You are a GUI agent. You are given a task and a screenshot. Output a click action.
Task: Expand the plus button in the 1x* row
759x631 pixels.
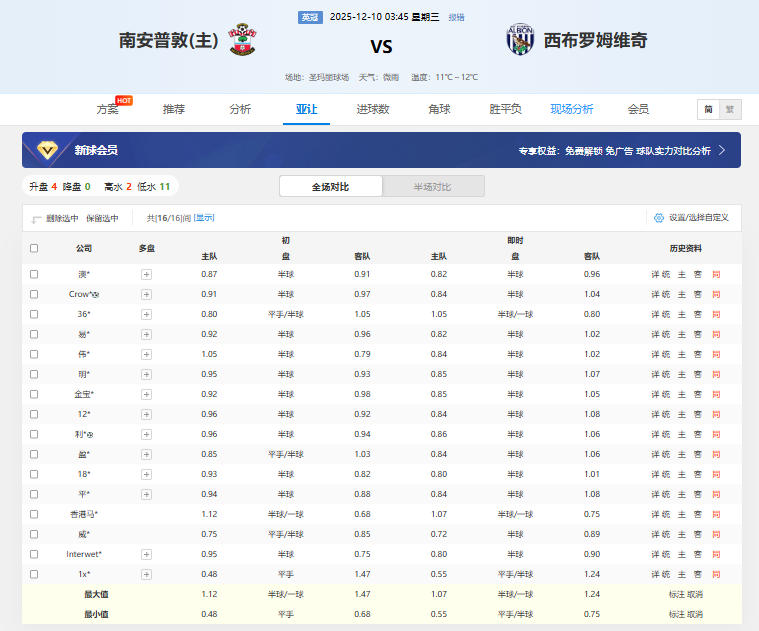146,574
